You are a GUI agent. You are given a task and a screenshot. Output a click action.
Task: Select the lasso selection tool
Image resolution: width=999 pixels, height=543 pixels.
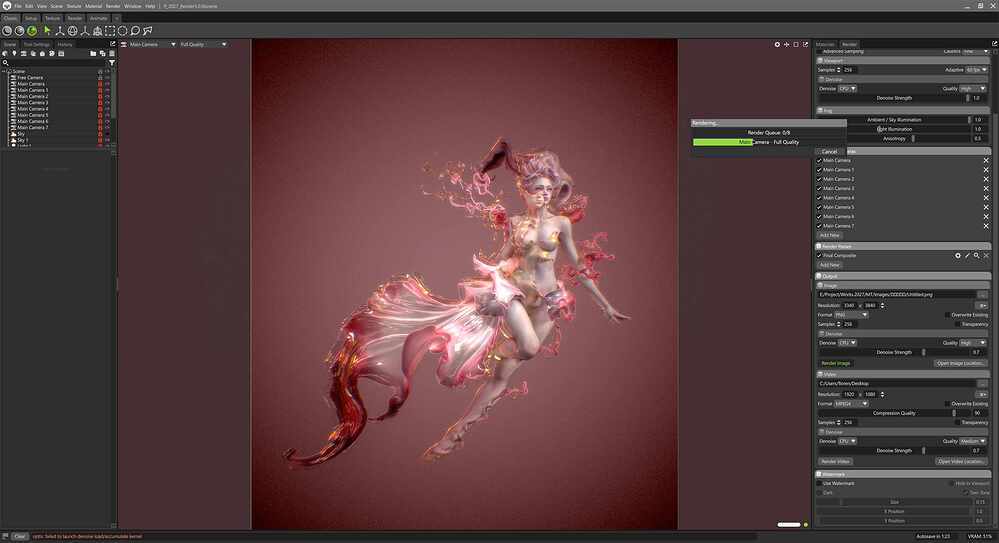135,31
